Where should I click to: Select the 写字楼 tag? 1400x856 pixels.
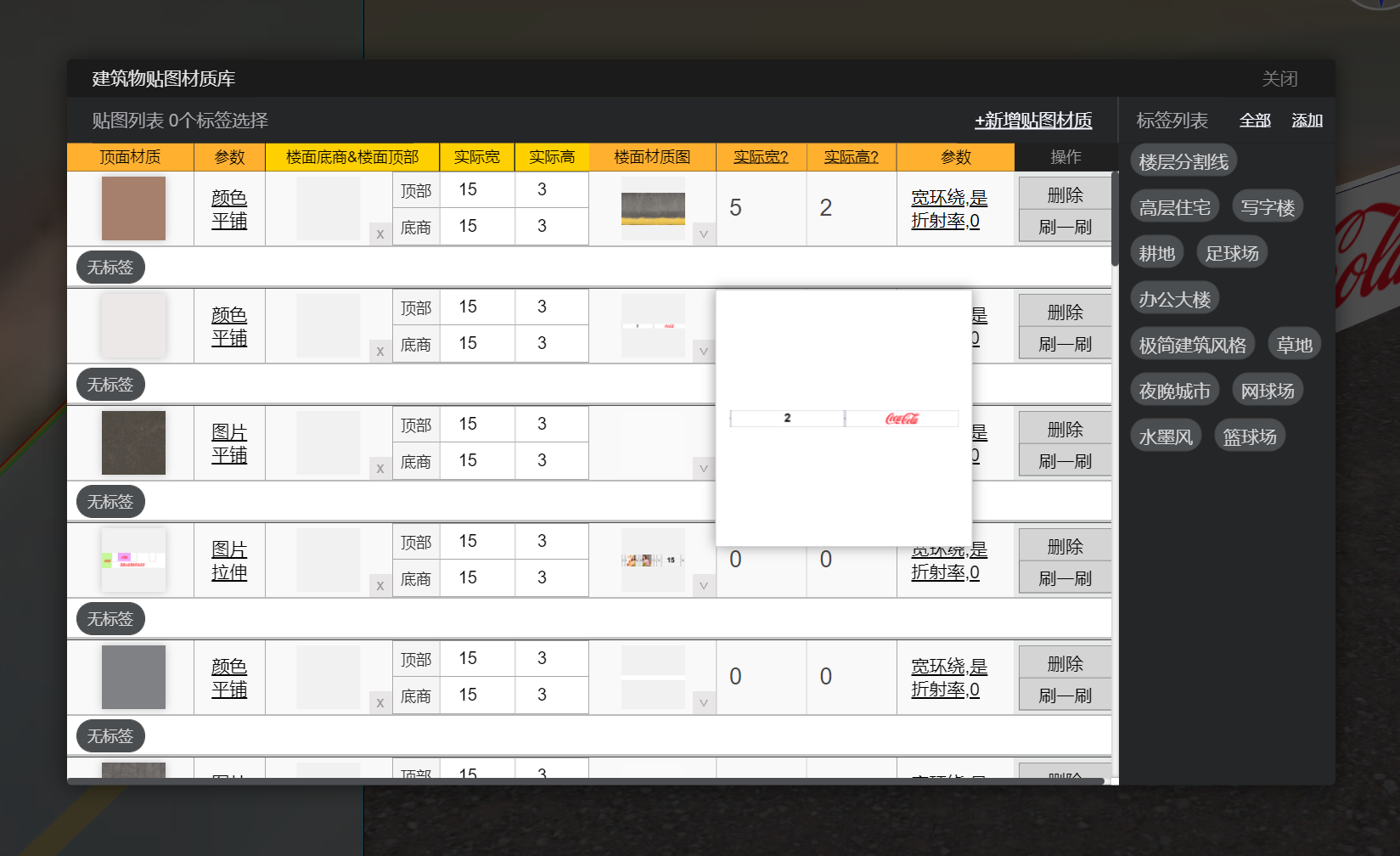pos(1268,207)
